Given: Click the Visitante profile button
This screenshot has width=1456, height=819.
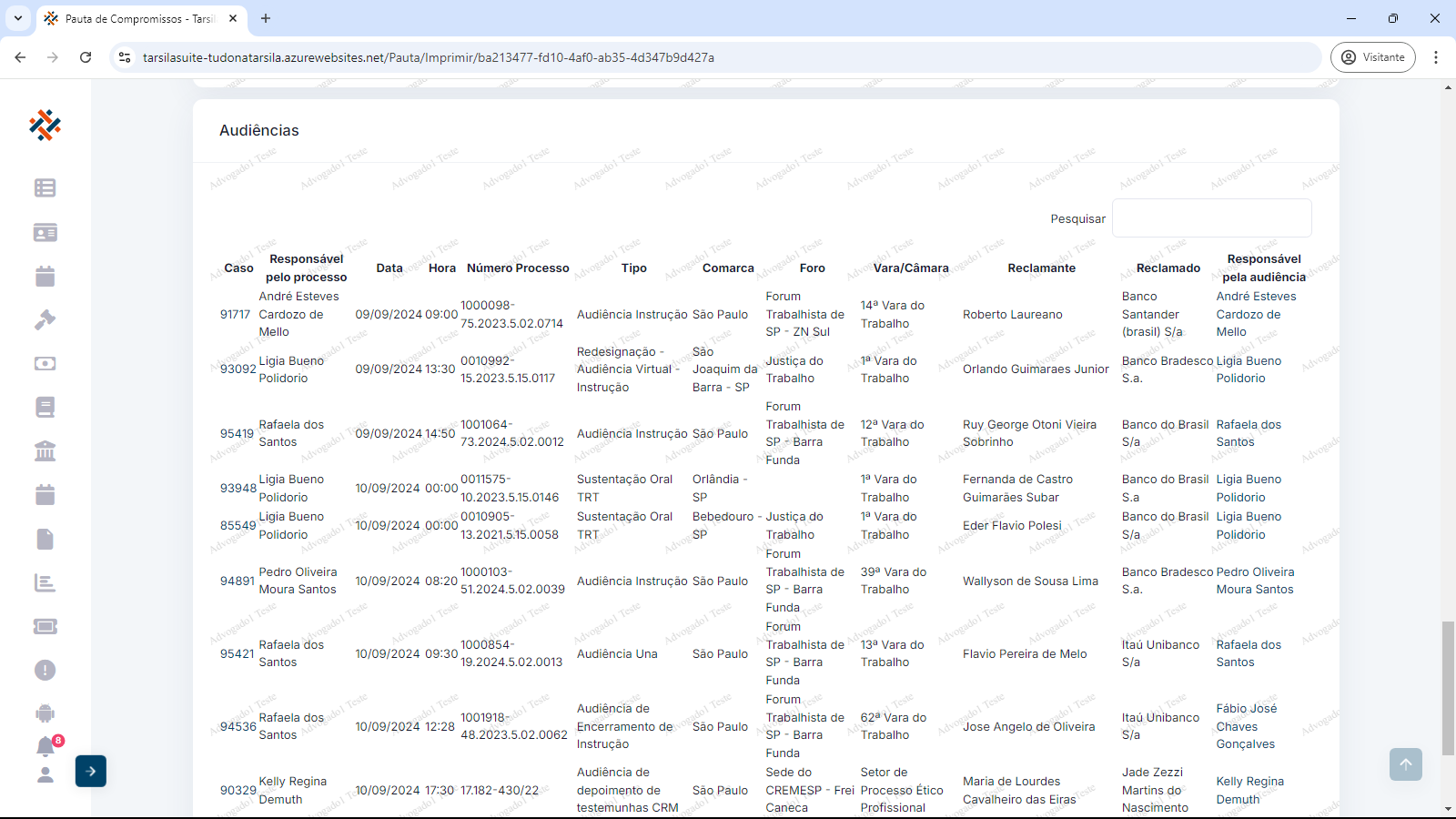Looking at the screenshot, I should coord(1372,57).
